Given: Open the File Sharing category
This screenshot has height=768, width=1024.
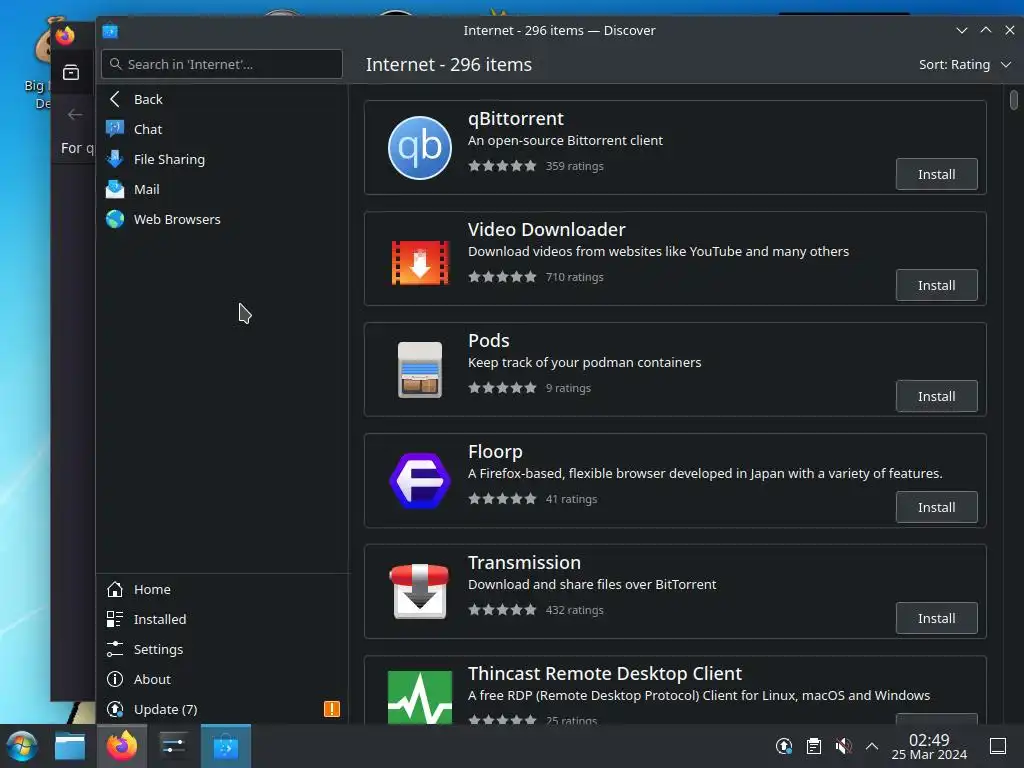Looking at the screenshot, I should tap(222, 159).
